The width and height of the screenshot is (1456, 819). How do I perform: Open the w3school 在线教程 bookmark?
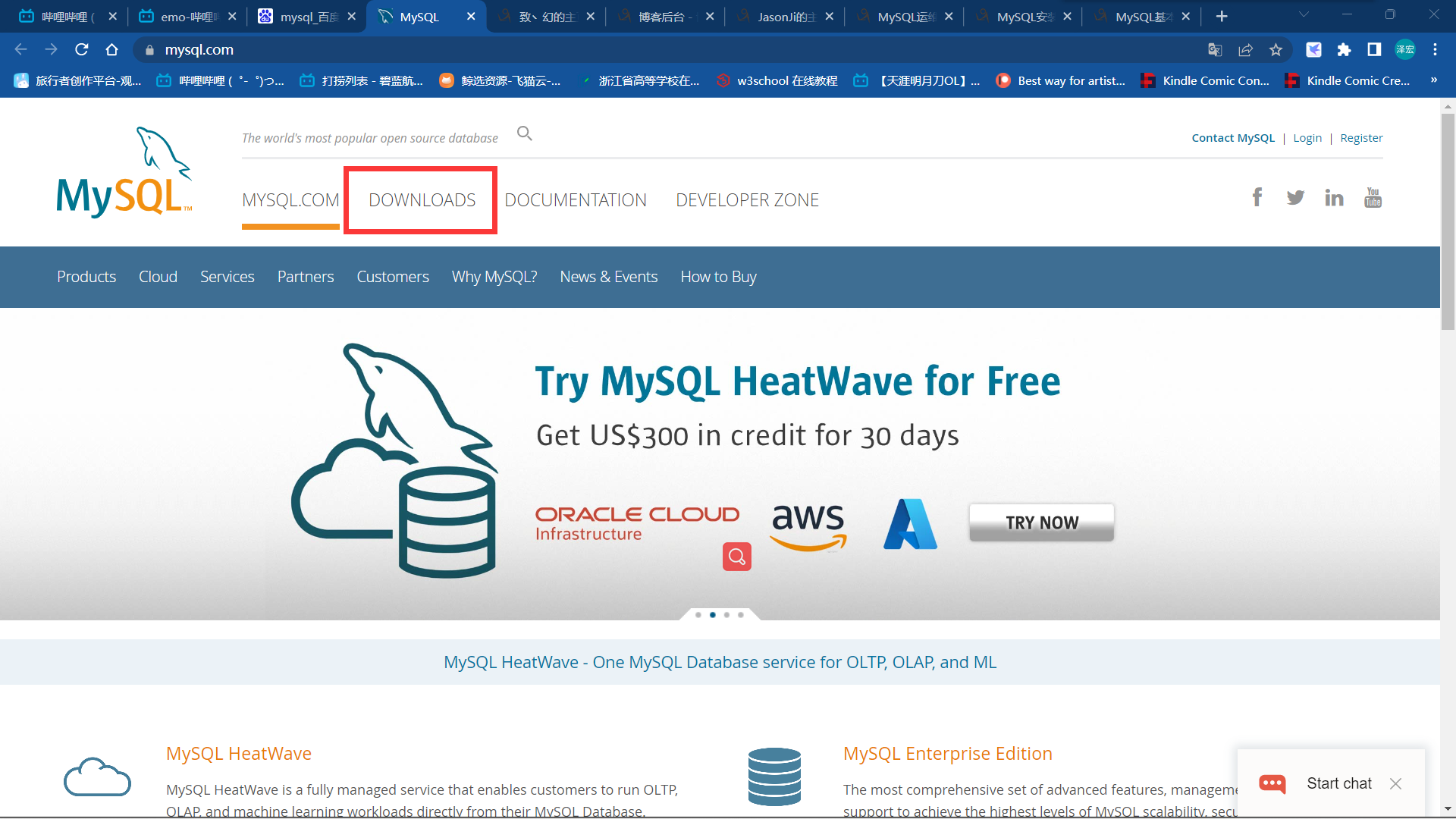(x=777, y=80)
